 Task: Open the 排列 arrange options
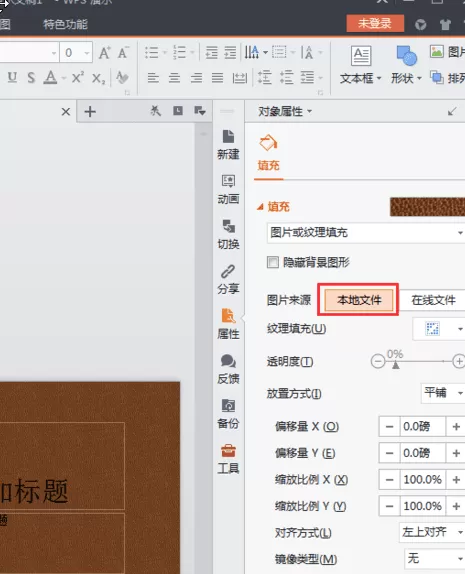tap(448, 78)
